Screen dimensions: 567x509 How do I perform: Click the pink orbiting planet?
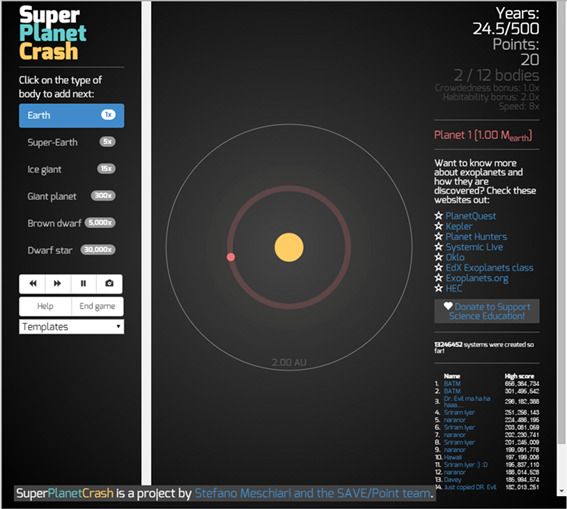click(231, 257)
